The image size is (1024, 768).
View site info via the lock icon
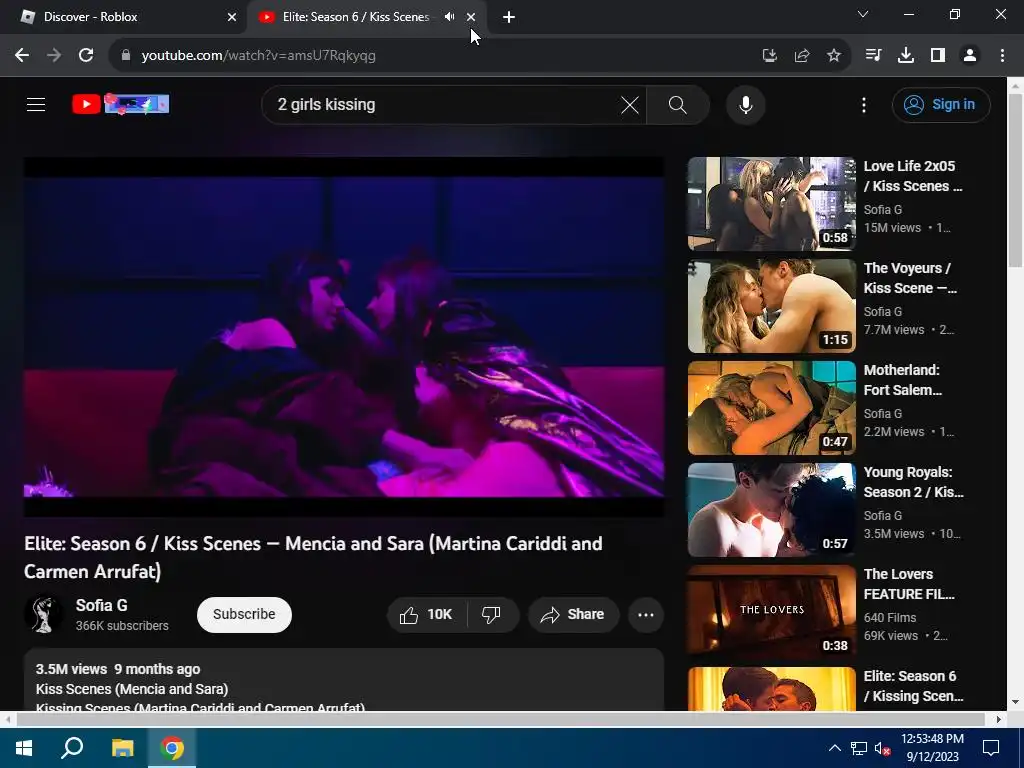coord(126,56)
